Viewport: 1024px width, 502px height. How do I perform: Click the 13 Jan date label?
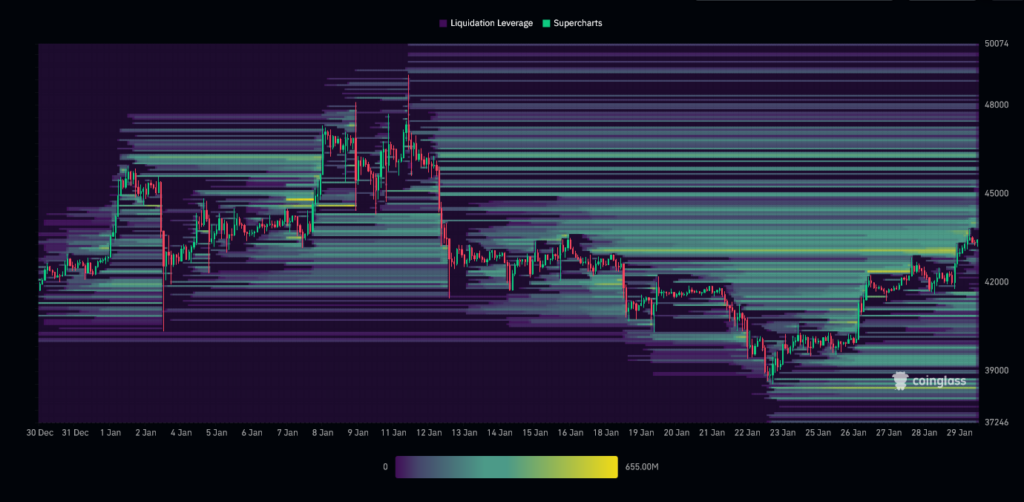click(464, 432)
